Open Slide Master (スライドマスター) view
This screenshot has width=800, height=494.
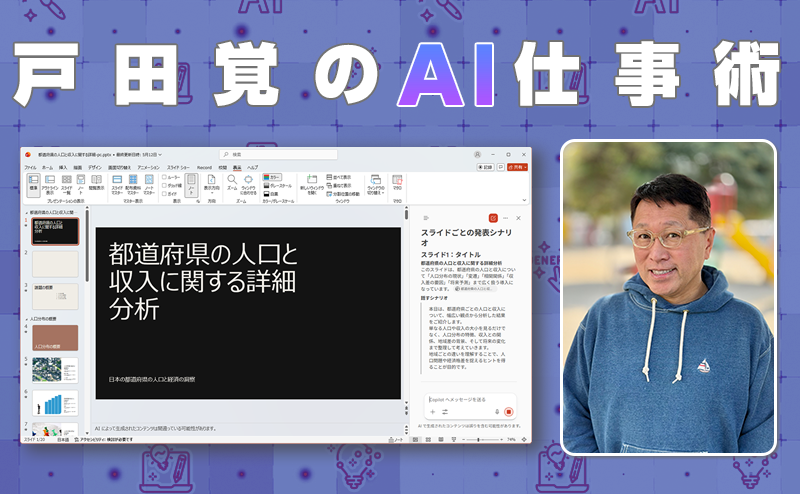(x=117, y=184)
